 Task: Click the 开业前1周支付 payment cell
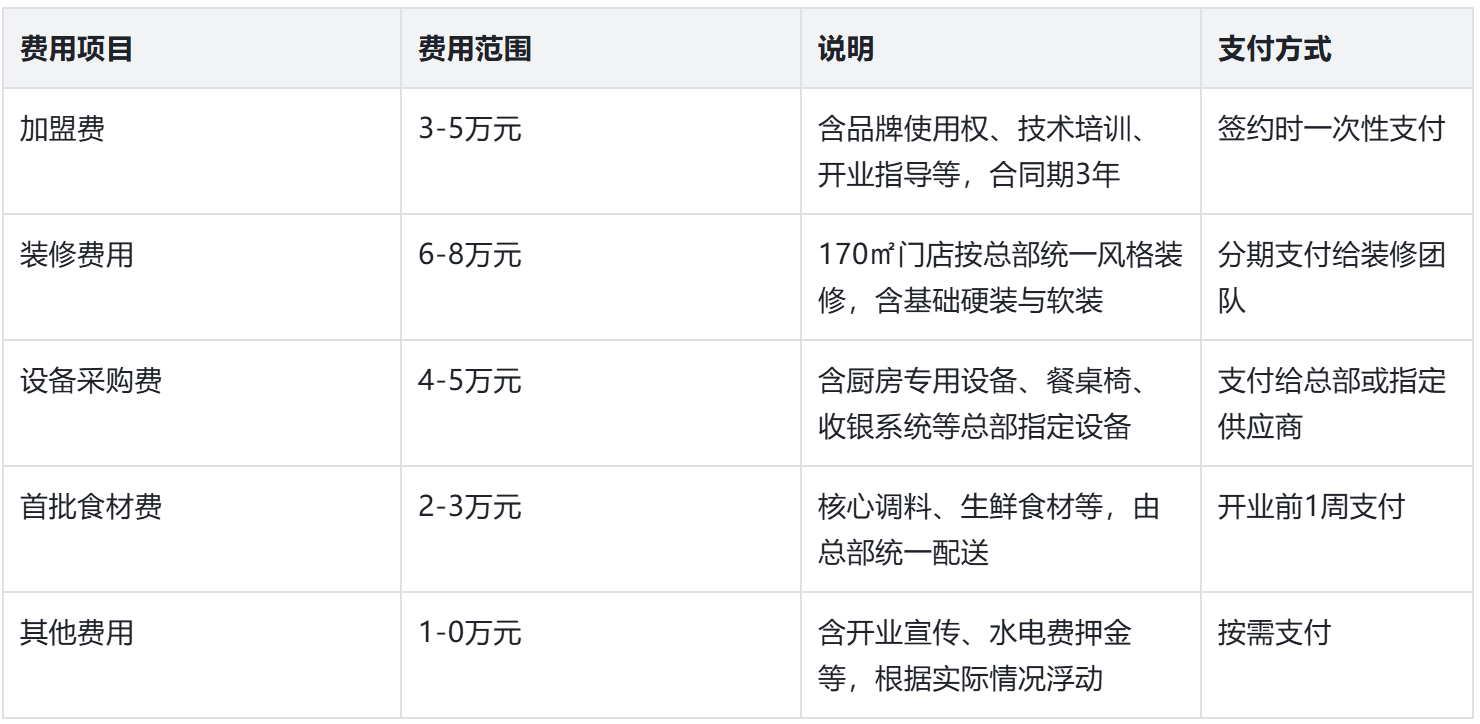point(1310,508)
